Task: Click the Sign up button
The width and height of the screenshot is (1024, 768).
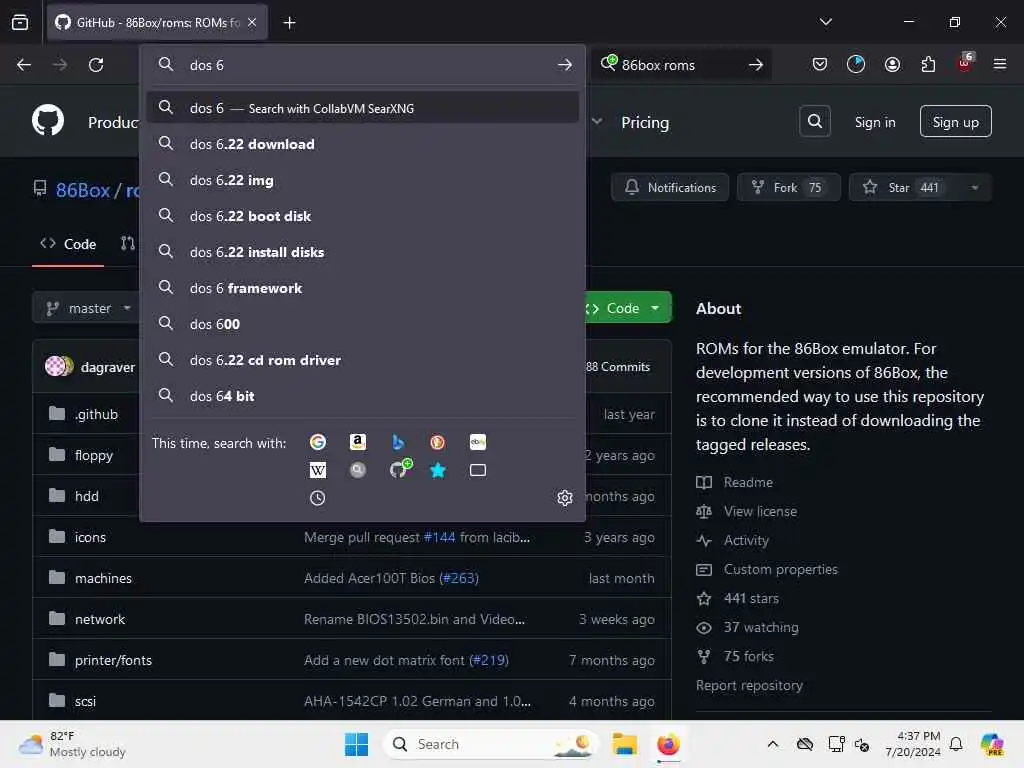Action: click(x=955, y=121)
